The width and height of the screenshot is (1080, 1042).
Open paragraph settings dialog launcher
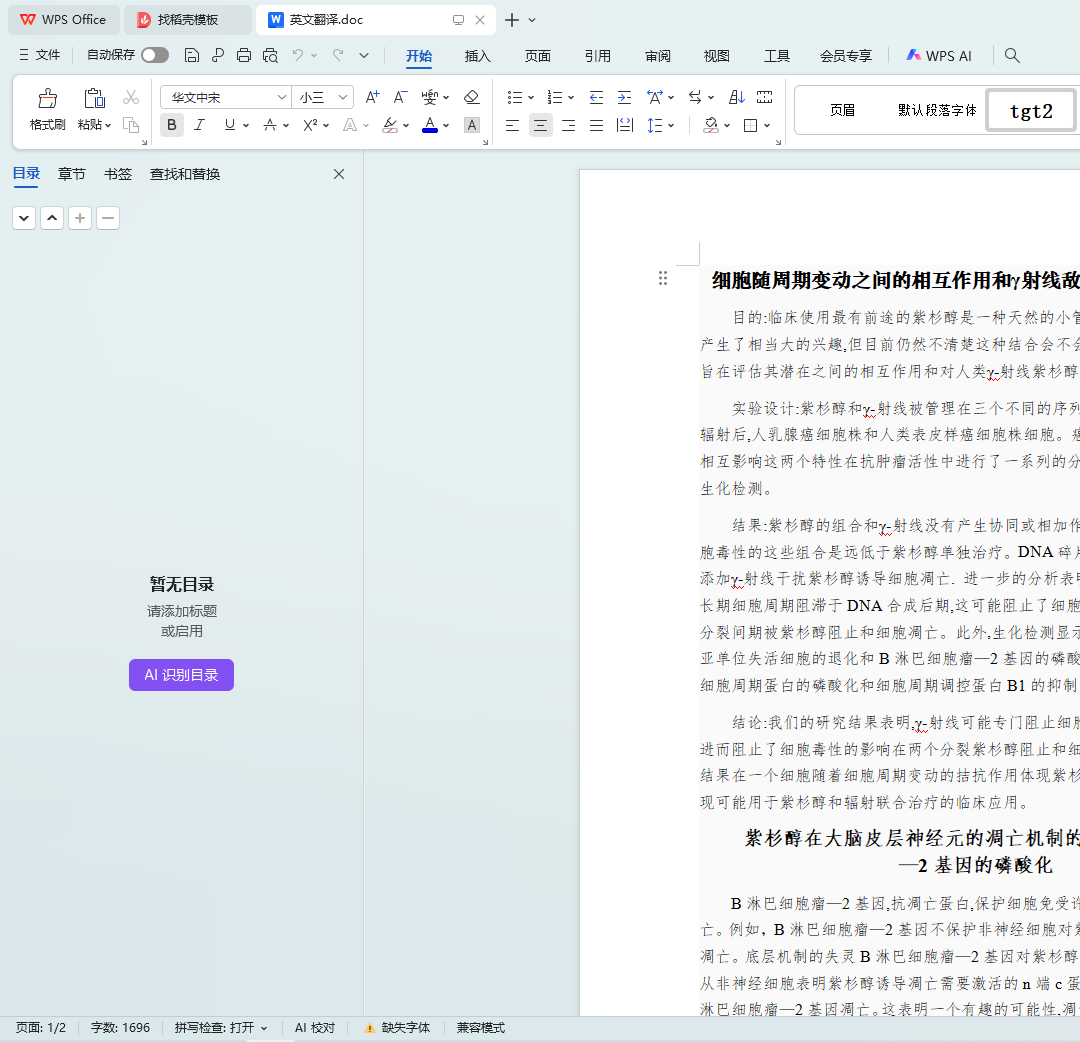[778, 143]
